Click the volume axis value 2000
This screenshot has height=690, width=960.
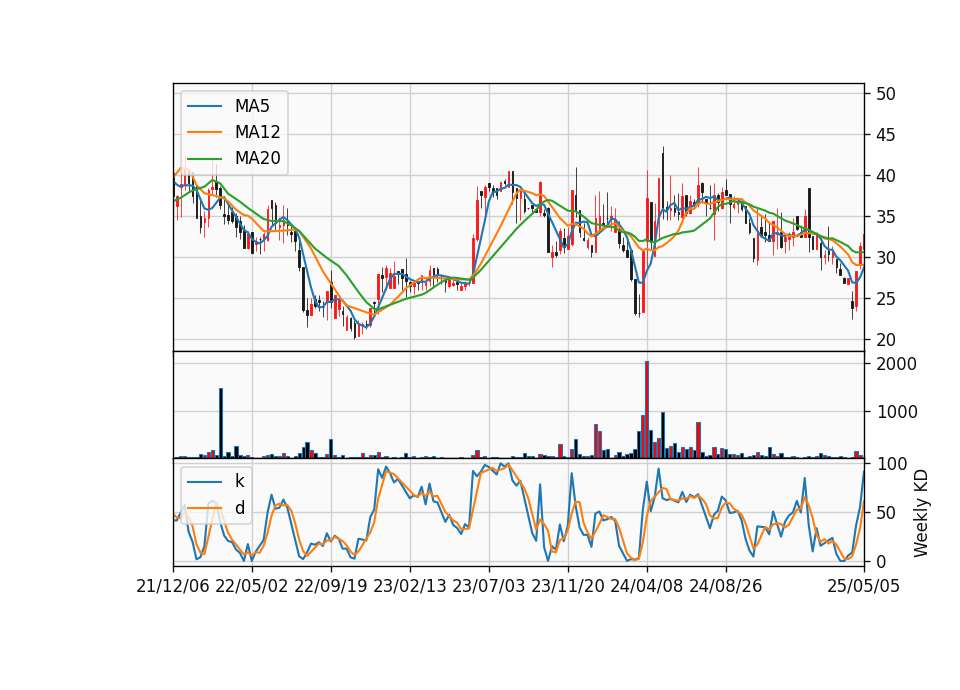(x=896, y=364)
